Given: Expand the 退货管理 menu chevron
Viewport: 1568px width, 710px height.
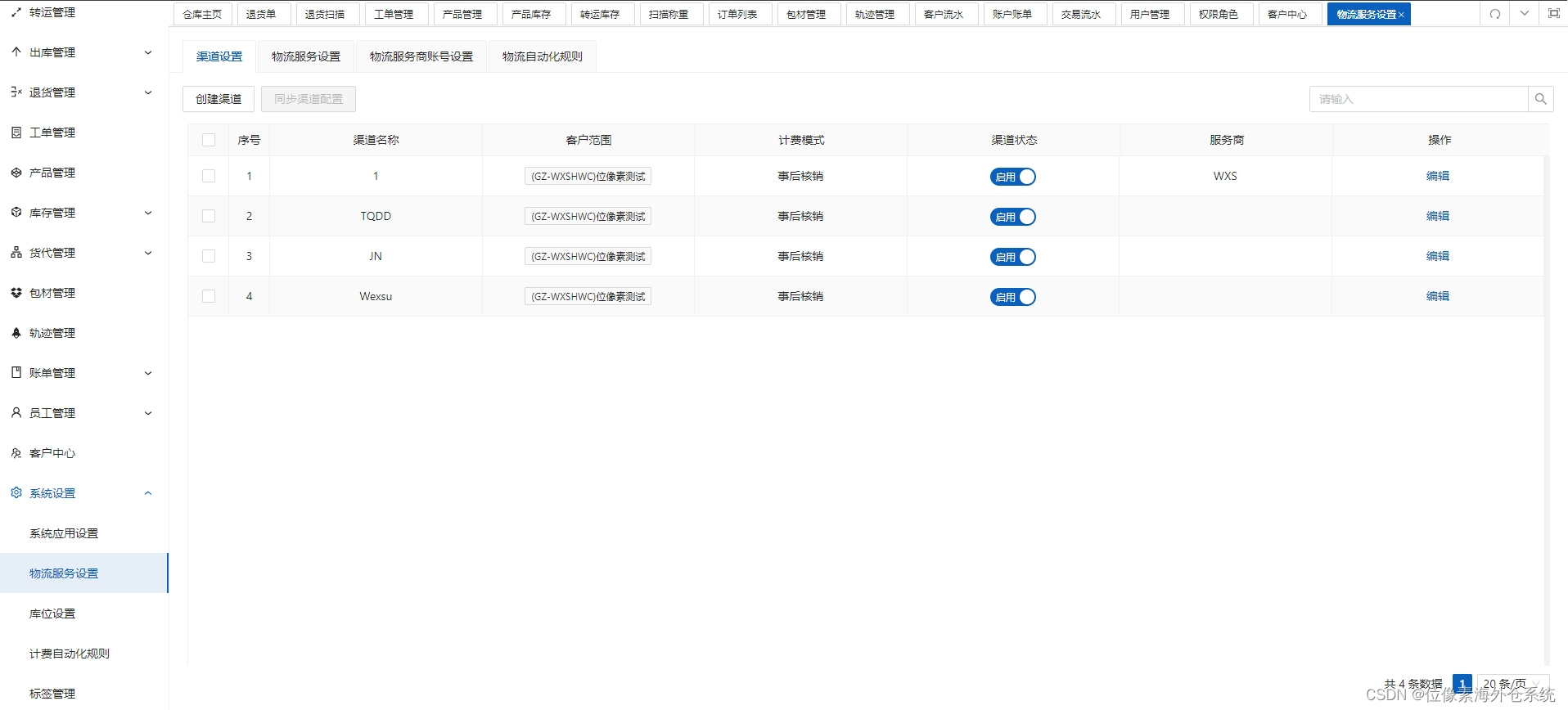Looking at the screenshot, I should 148,92.
